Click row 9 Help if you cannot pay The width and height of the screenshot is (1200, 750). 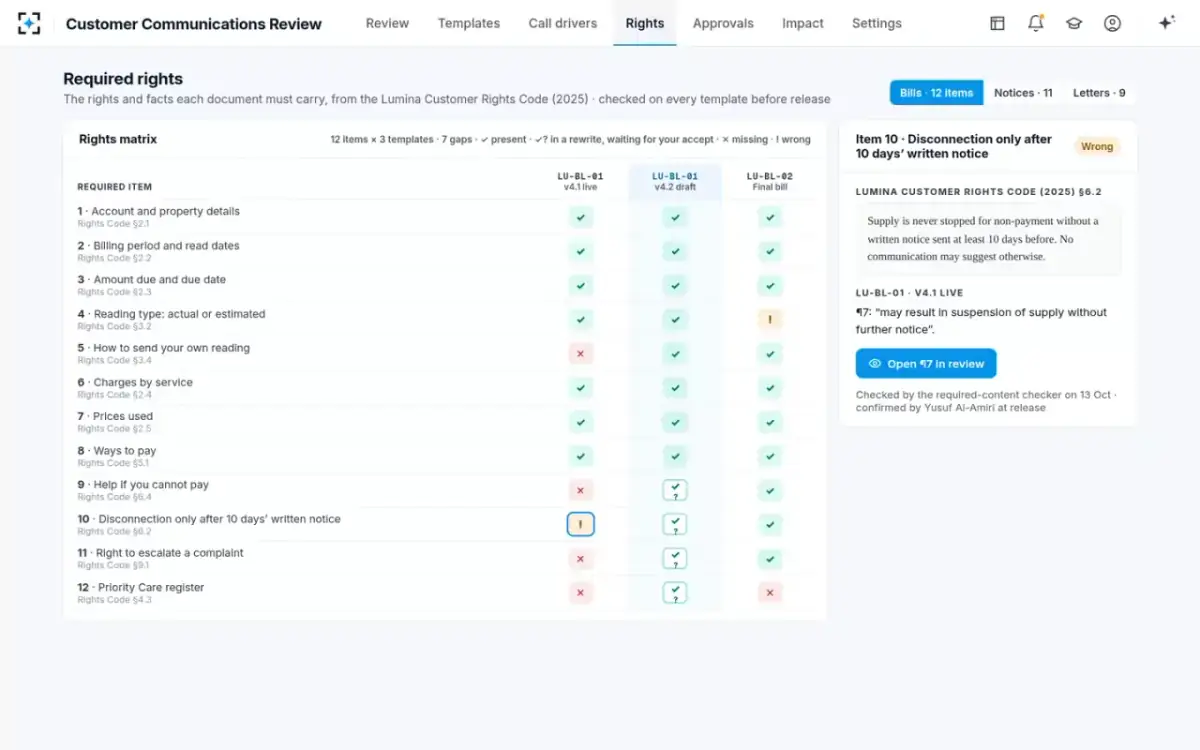pyautogui.click(x=445, y=490)
